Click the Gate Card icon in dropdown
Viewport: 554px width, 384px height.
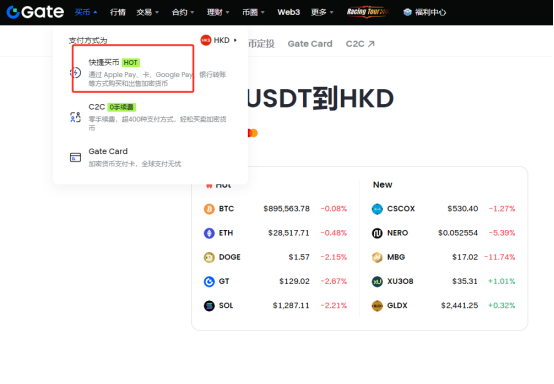75,157
